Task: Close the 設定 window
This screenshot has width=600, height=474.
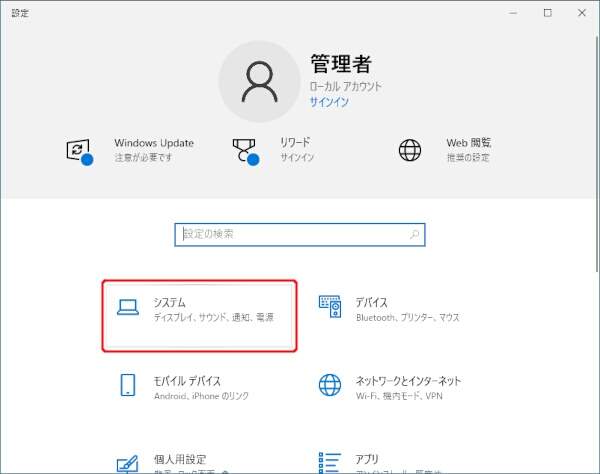Action: [582, 13]
